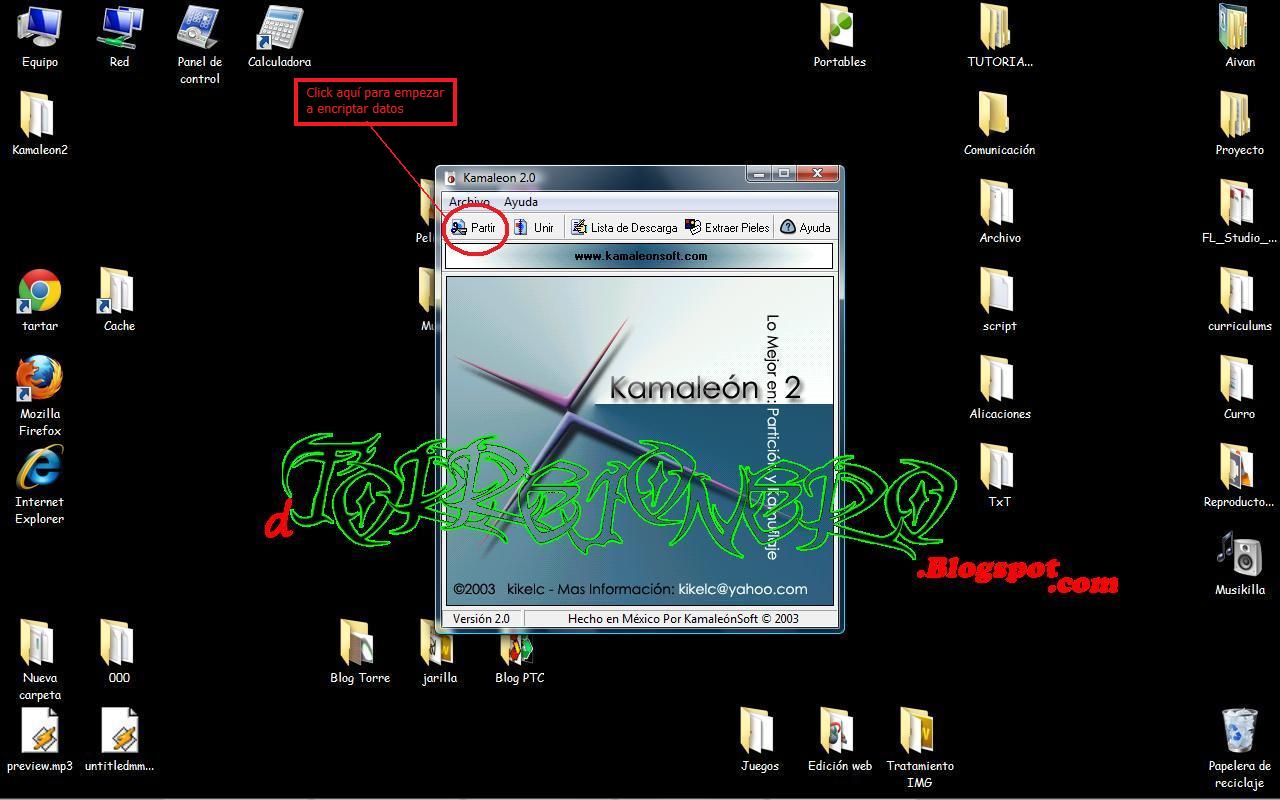
Task: Select the Kamaleon2 folder icon
Action: point(40,125)
